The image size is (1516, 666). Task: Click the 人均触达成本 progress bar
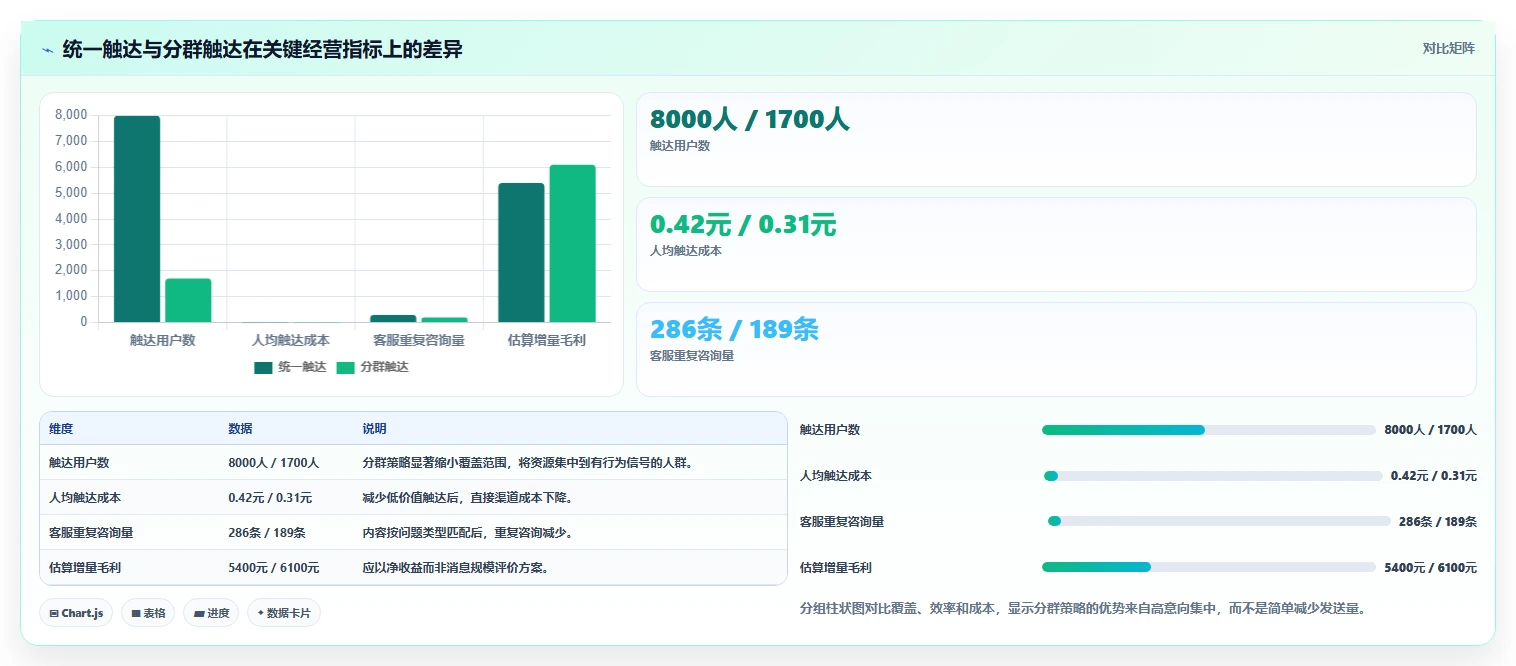click(1212, 476)
